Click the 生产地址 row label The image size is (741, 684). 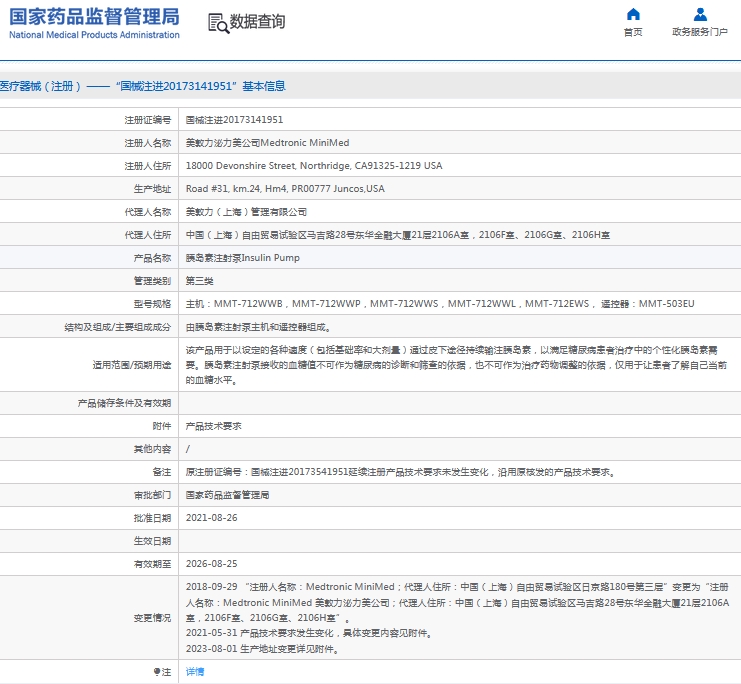[152, 189]
